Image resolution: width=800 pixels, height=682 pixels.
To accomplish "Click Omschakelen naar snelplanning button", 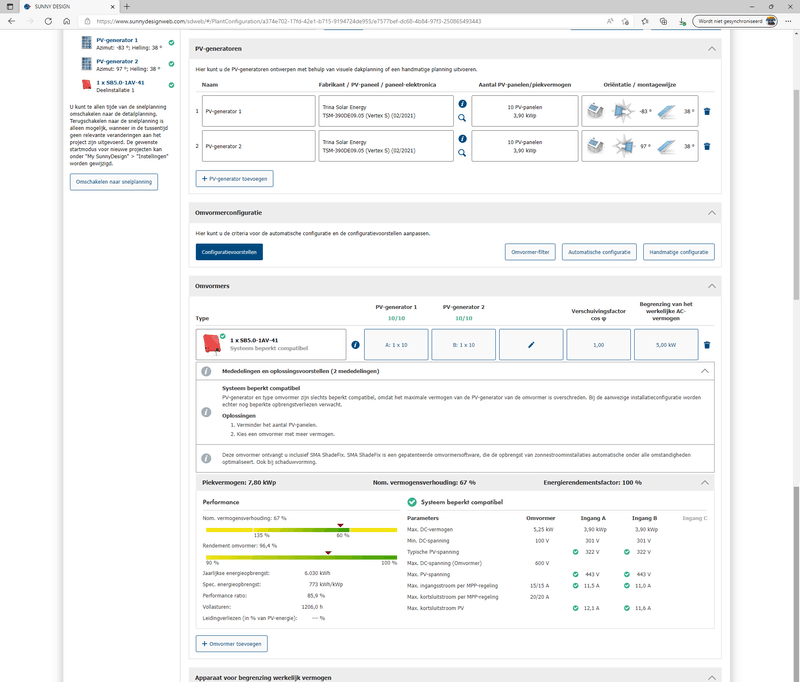I will pyautogui.click(x=114, y=182).
